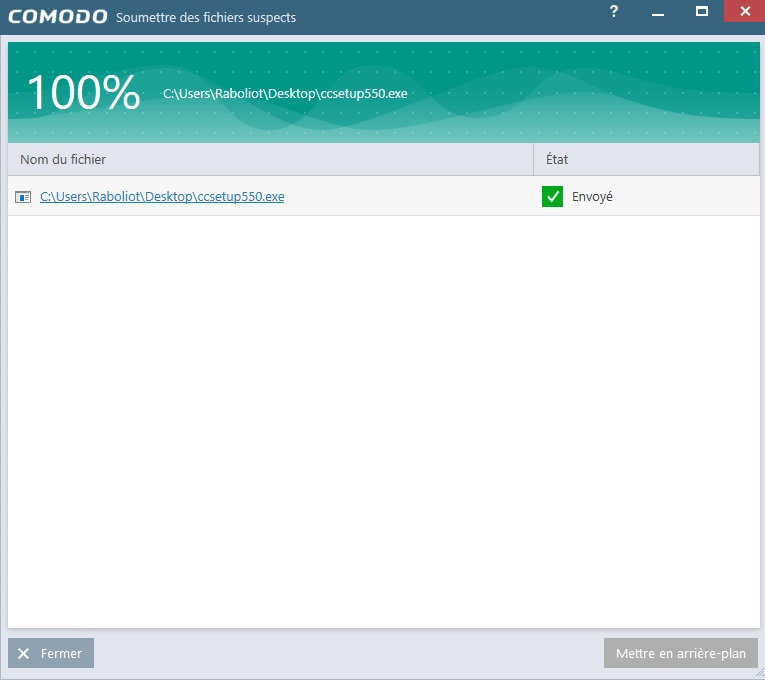The height and width of the screenshot is (680, 765).
Task: Sort by Nom du fichier column header
Action: click(x=270, y=159)
